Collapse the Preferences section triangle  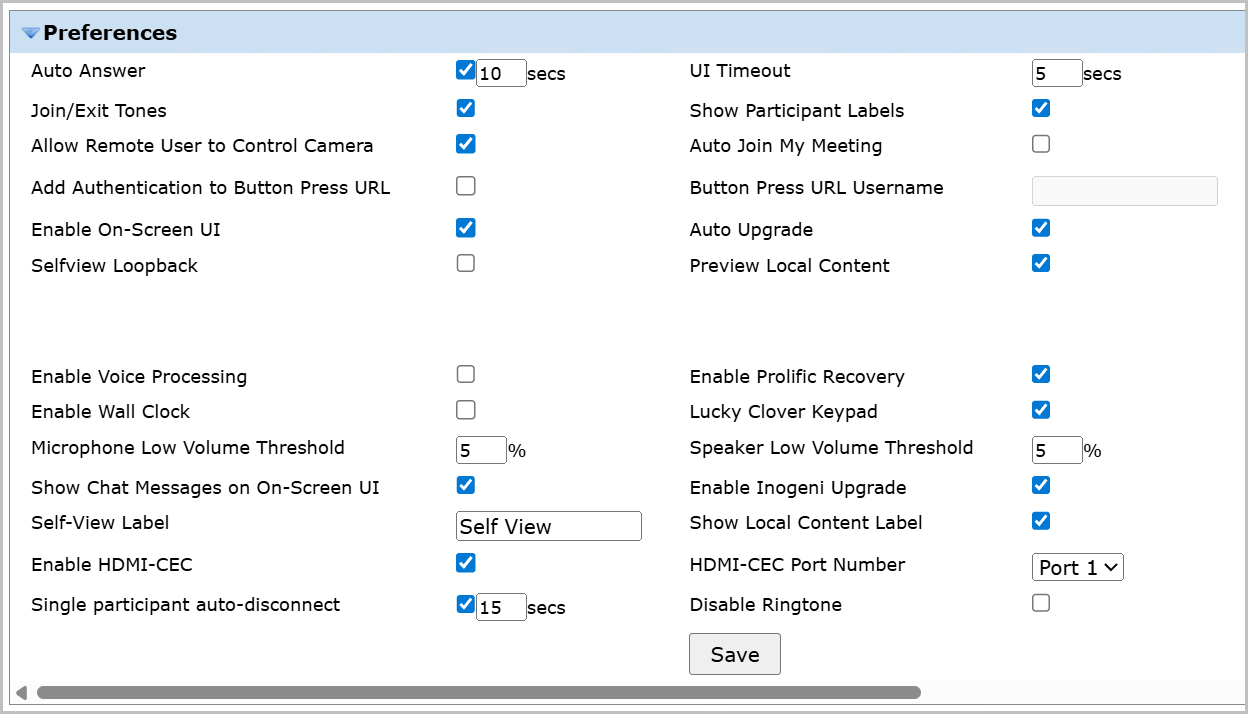[31, 33]
